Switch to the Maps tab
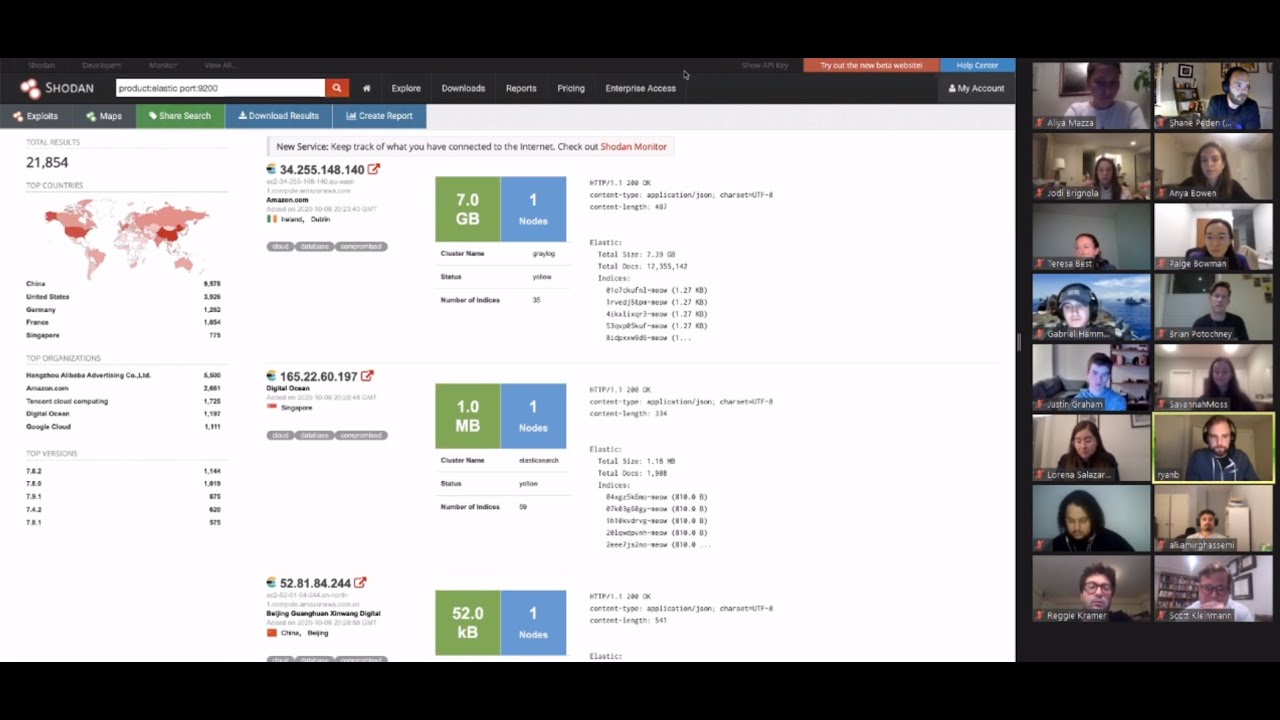Image resolution: width=1280 pixels, height=720 pixels. [x=104, y=116]
